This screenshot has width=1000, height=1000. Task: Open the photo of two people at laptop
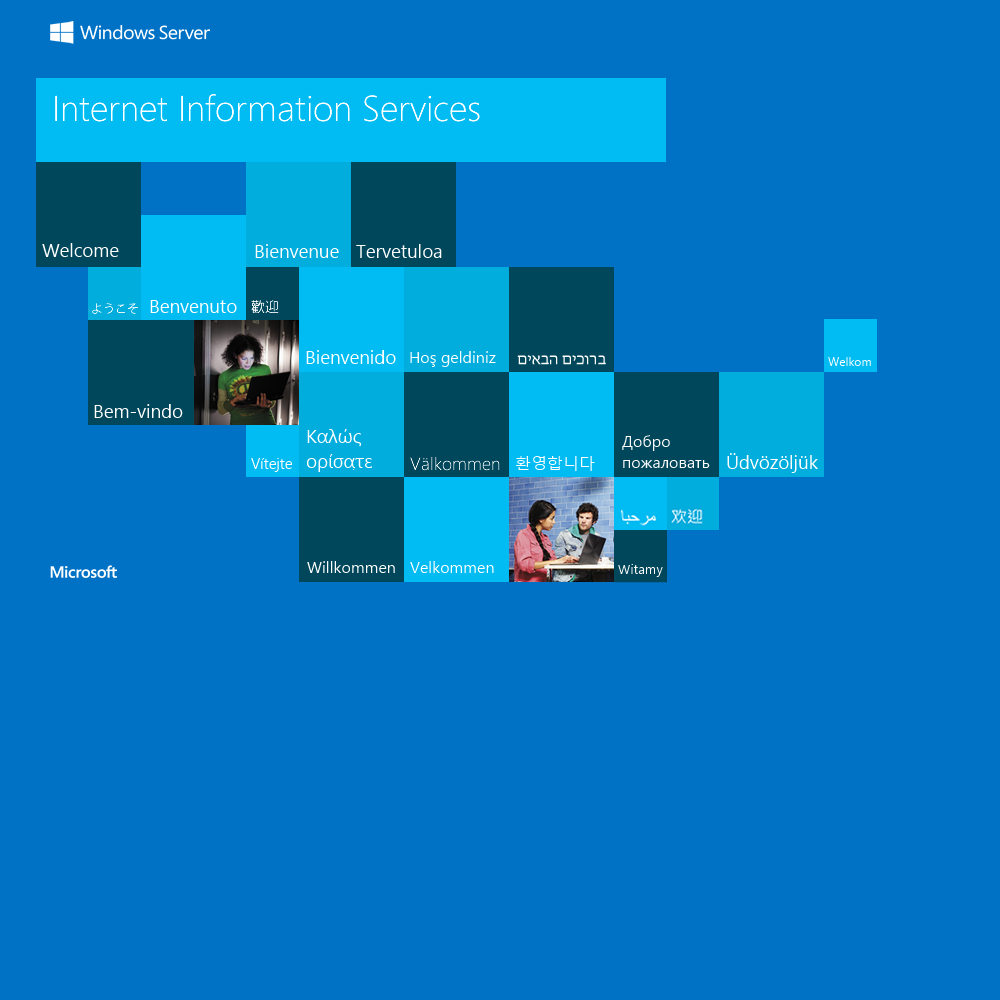(x=561, y=529)
